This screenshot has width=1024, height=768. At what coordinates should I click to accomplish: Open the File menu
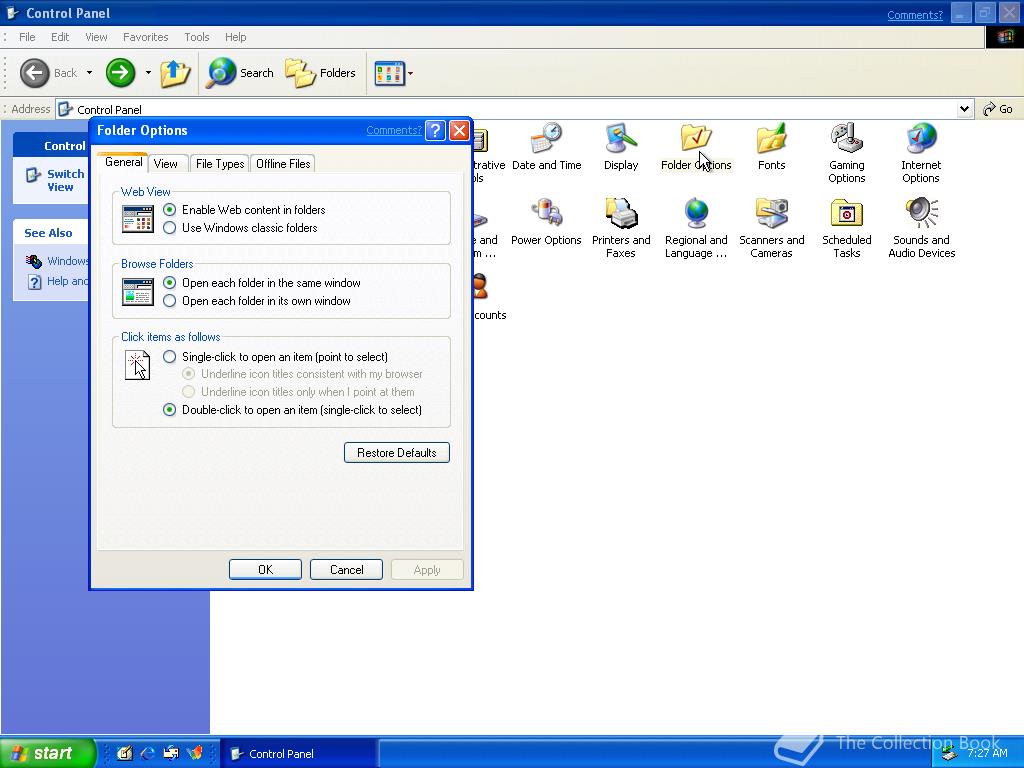click(x=27, y=37)
